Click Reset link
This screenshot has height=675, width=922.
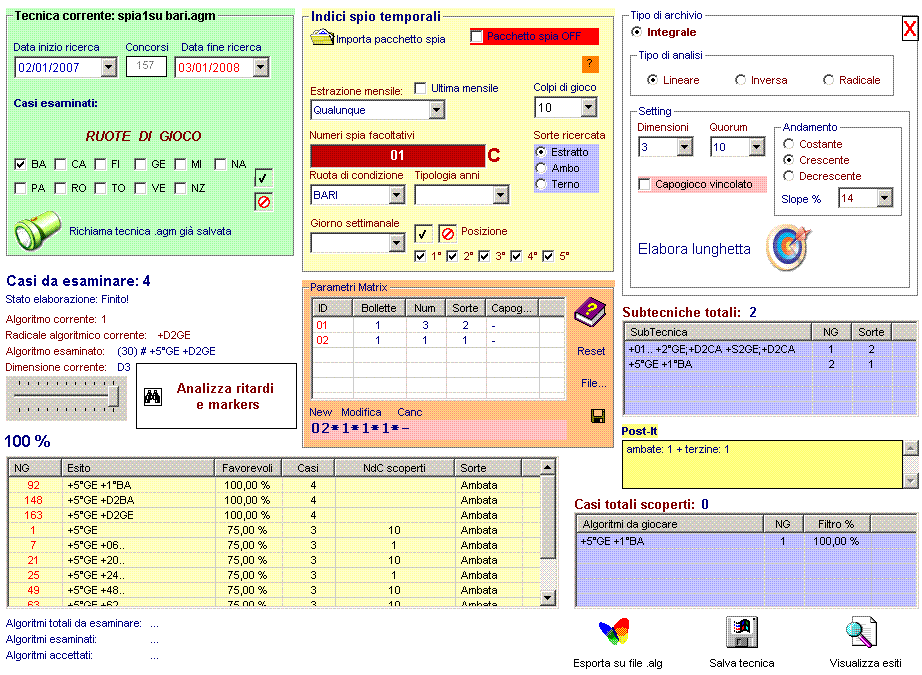[590, 351]
